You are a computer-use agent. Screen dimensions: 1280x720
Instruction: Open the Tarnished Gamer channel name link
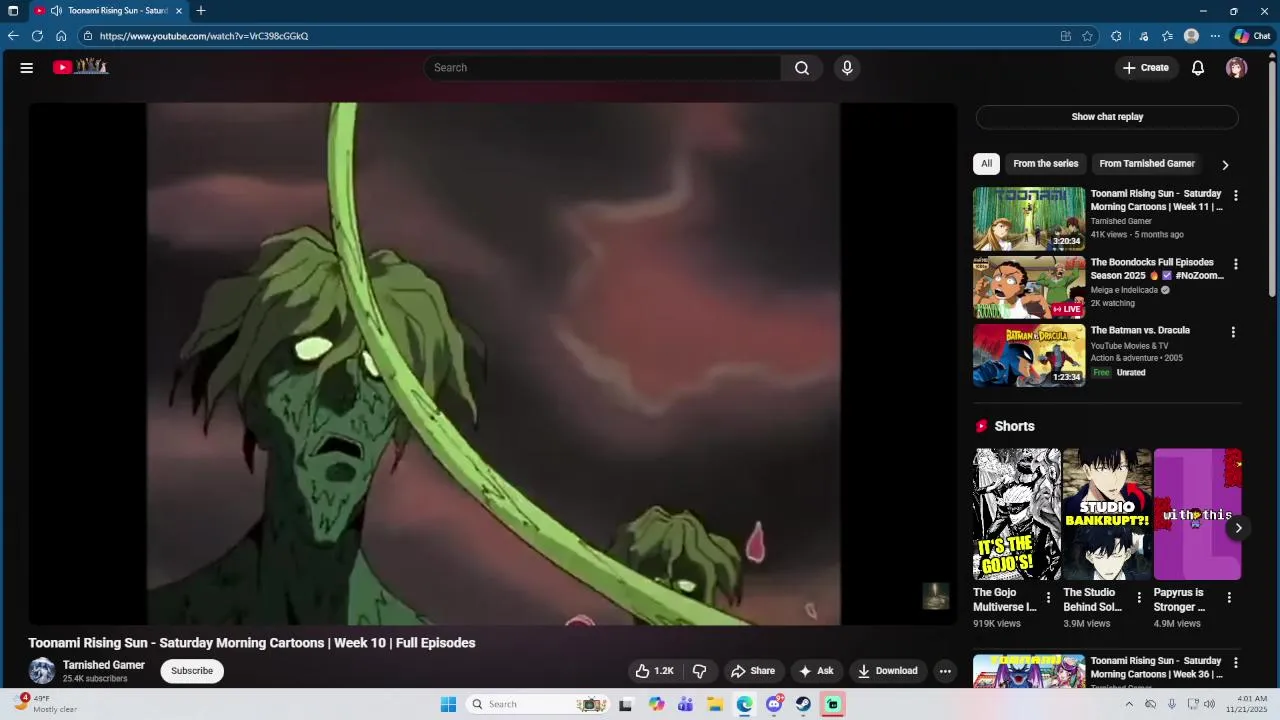[x=104, y=665]
